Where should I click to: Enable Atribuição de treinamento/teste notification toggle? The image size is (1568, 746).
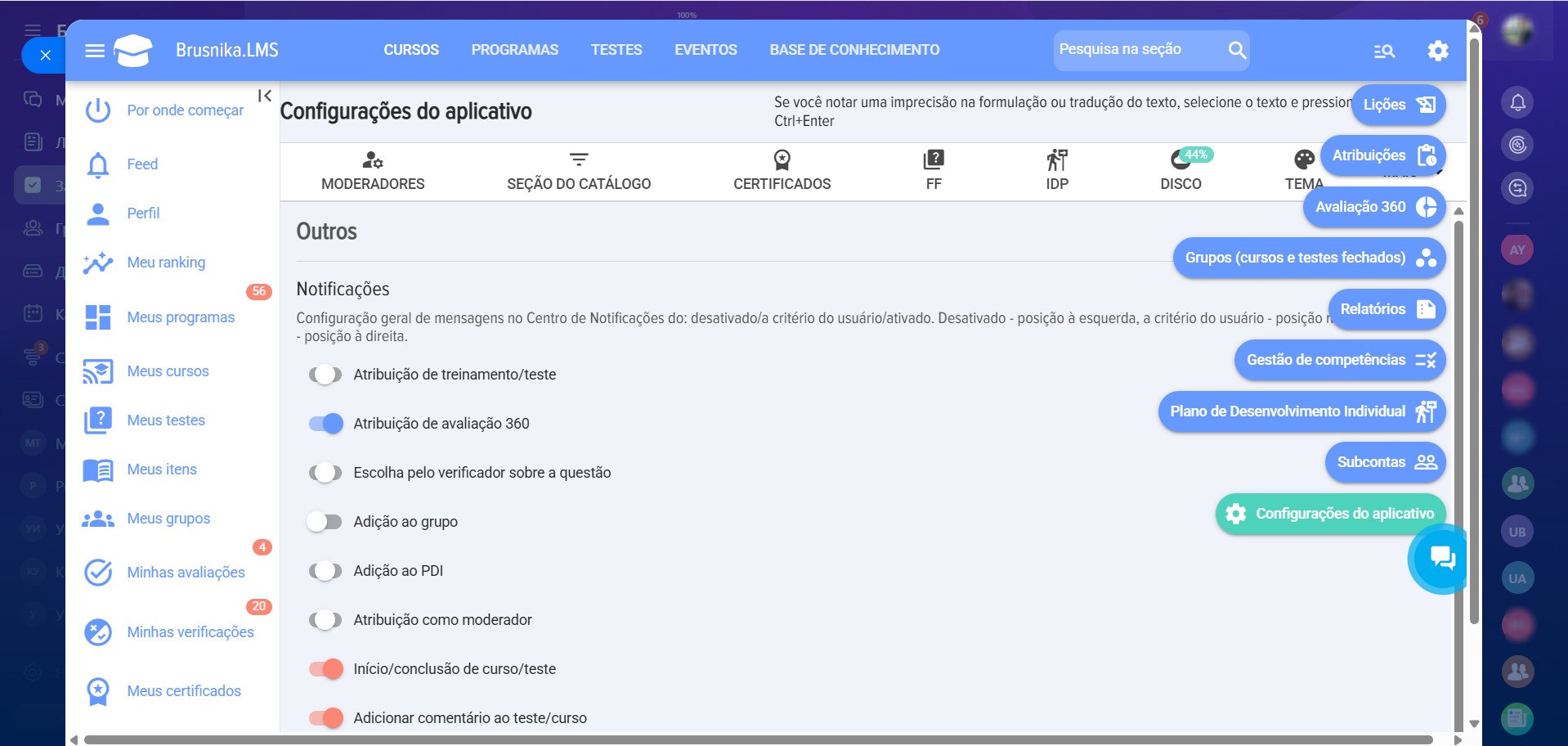coord(325,375)
